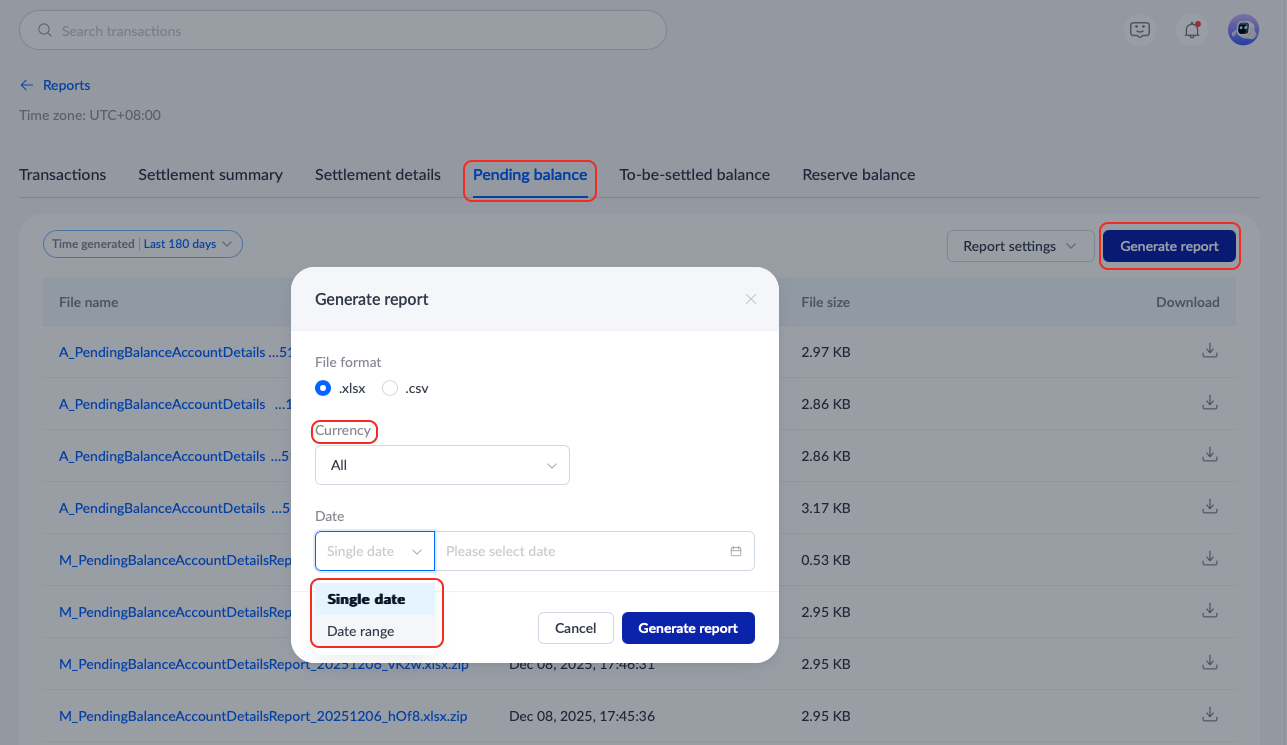Select the .csv file format radio
This screenshot has height=745, width=1287.
tap(390, 388)
